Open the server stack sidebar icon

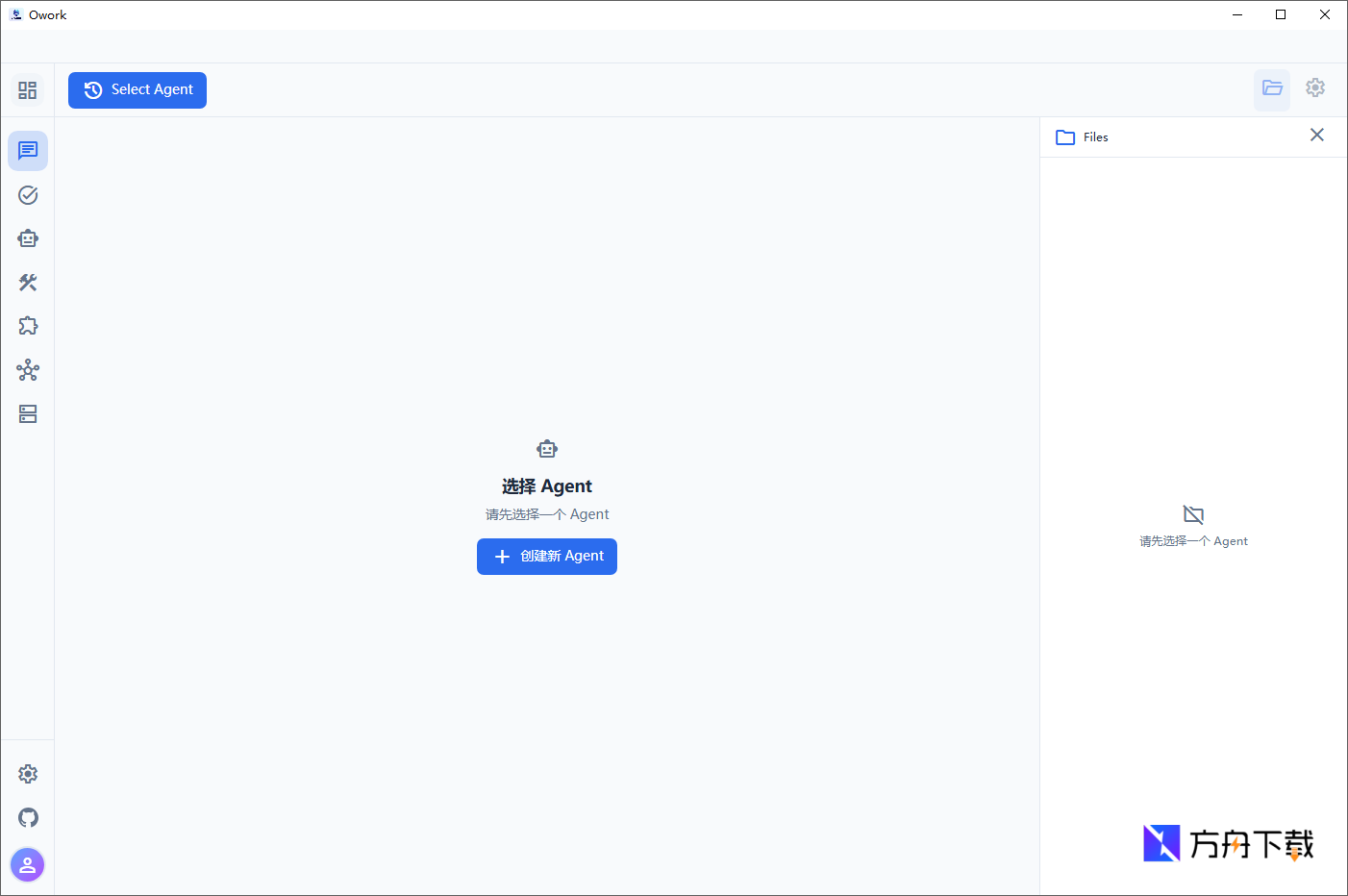[x=28, y=414]
